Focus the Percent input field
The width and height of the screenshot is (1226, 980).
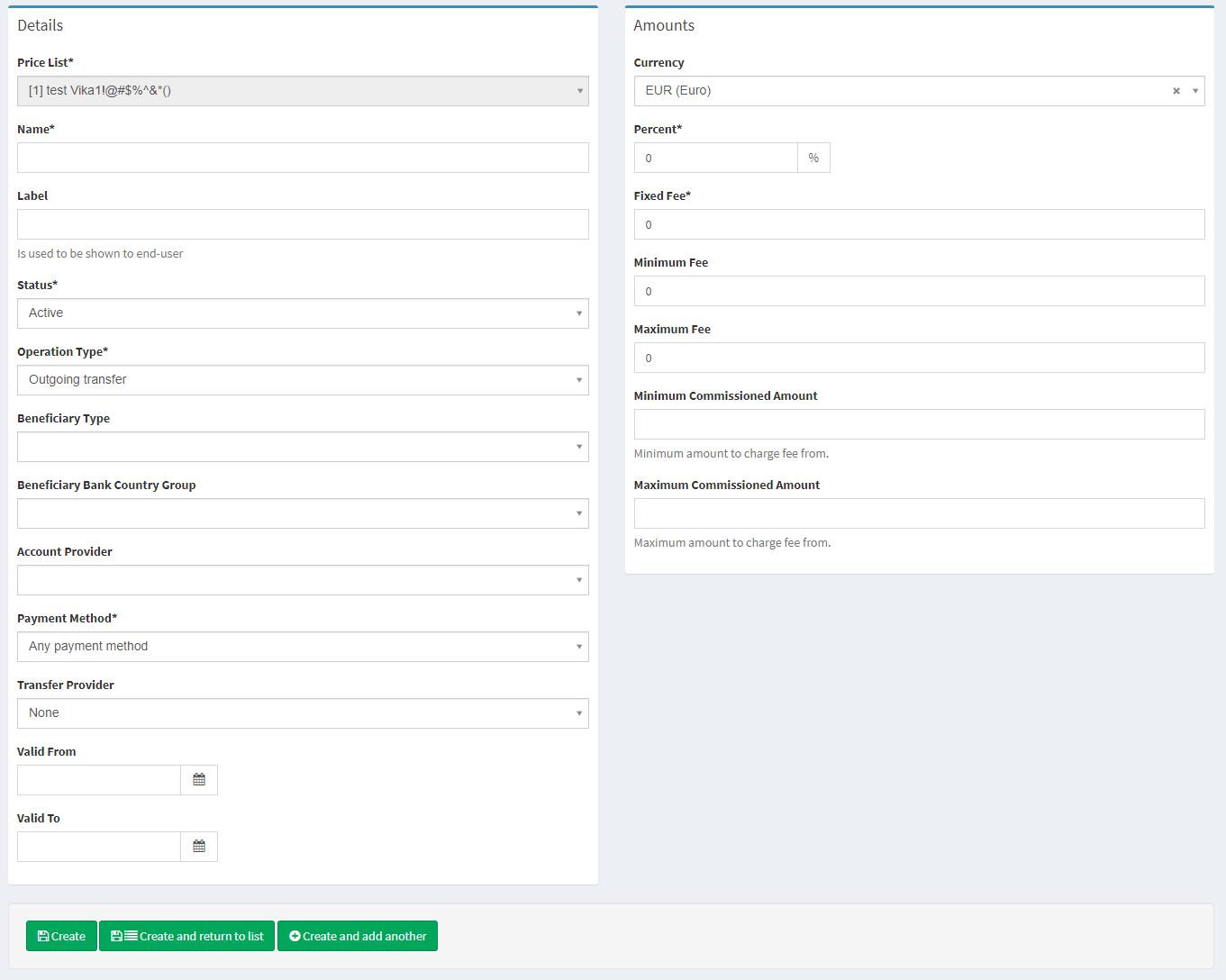tap(715, 158)
